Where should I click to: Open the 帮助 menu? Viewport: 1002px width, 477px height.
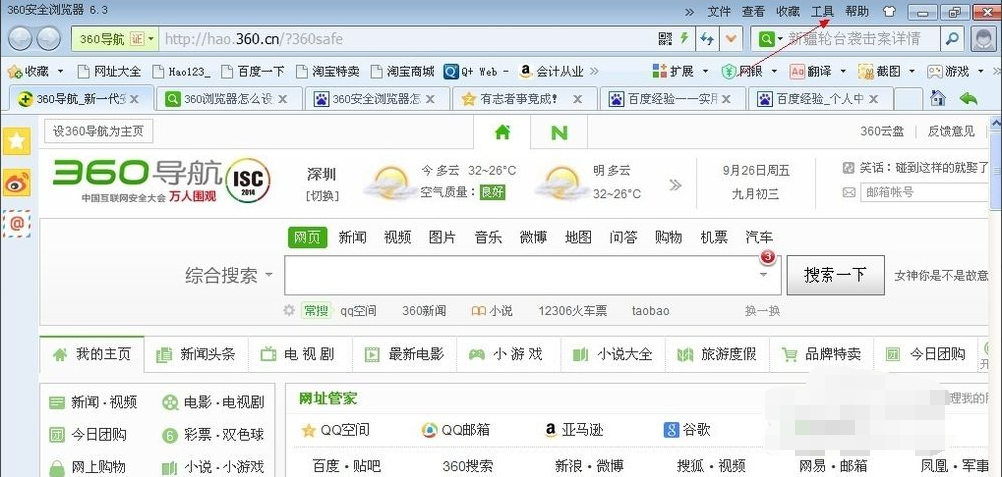(x=857, y=12)
